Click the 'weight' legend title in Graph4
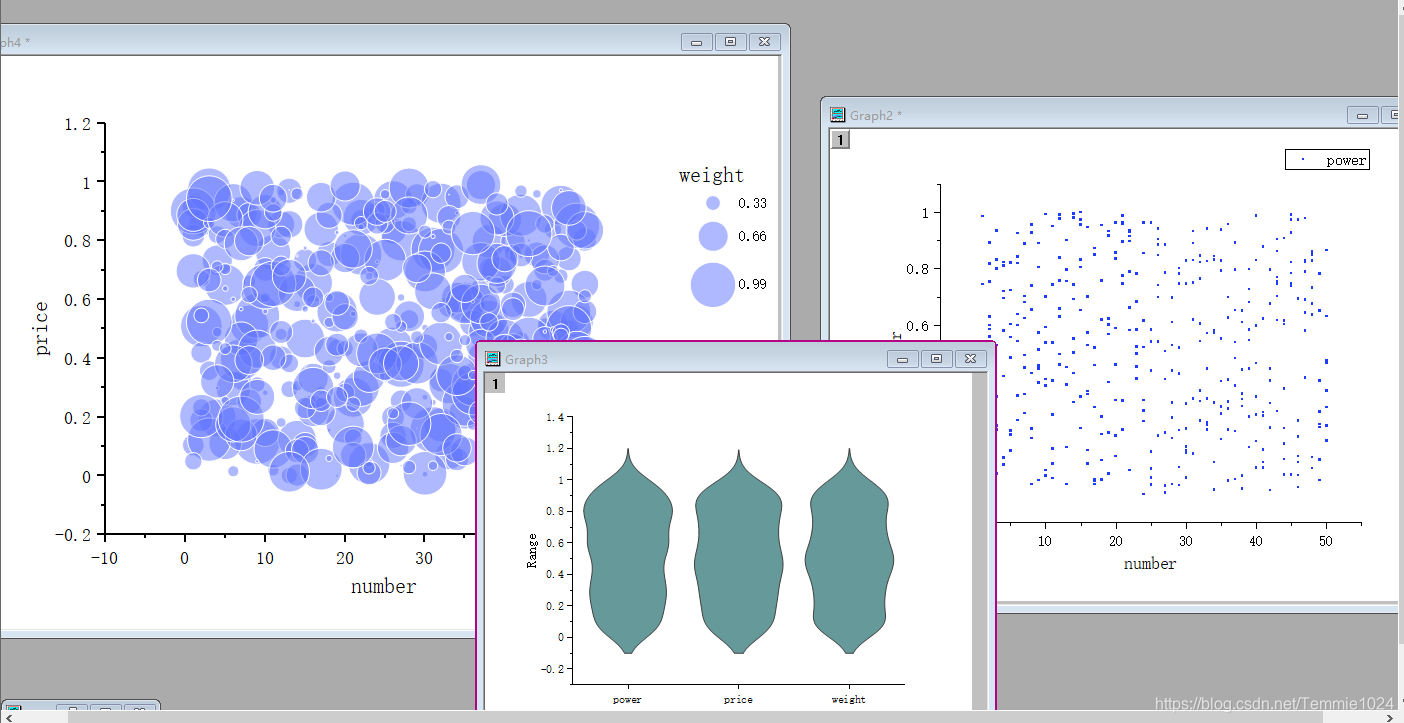This screenshot has height=723, width=1404. (x=712, y=175)
